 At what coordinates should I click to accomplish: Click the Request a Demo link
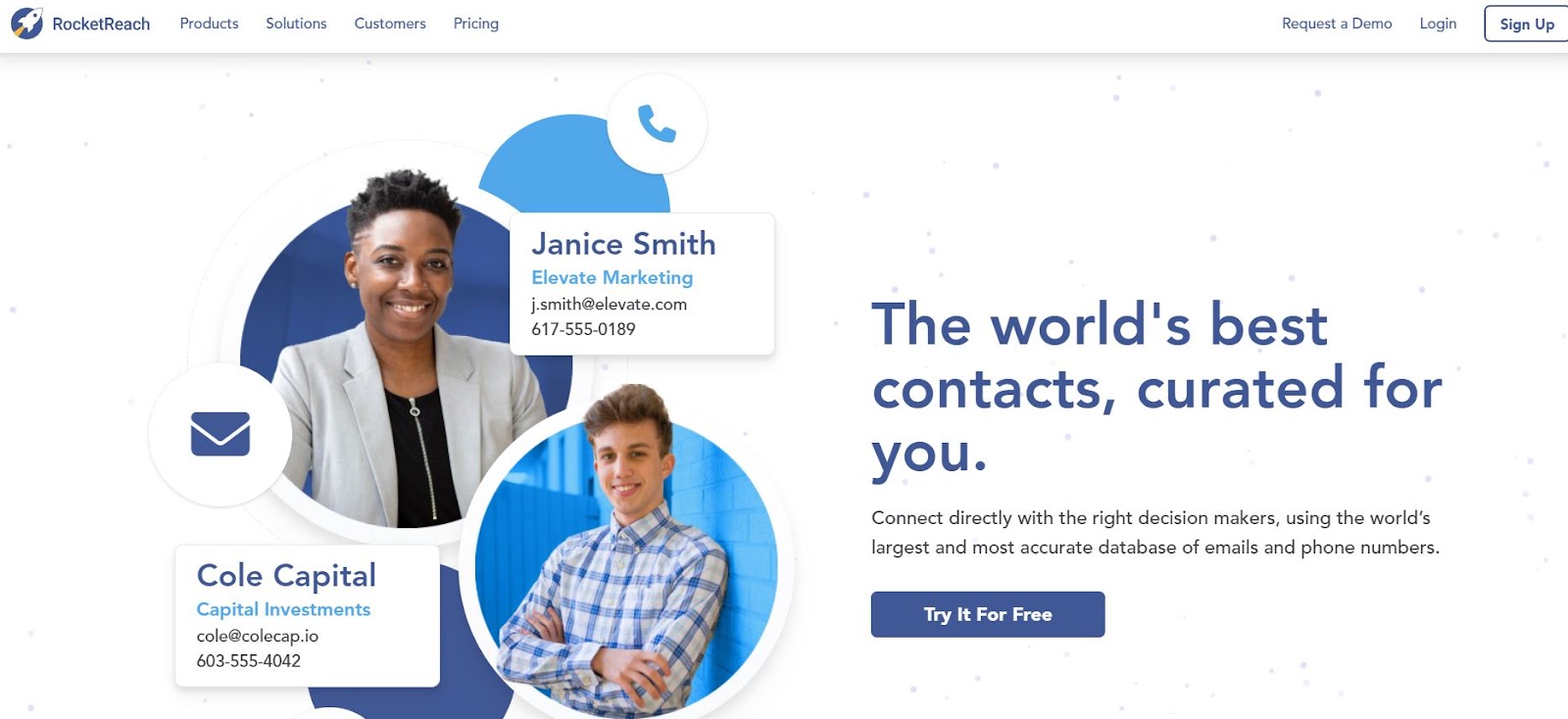[1337, 24]
